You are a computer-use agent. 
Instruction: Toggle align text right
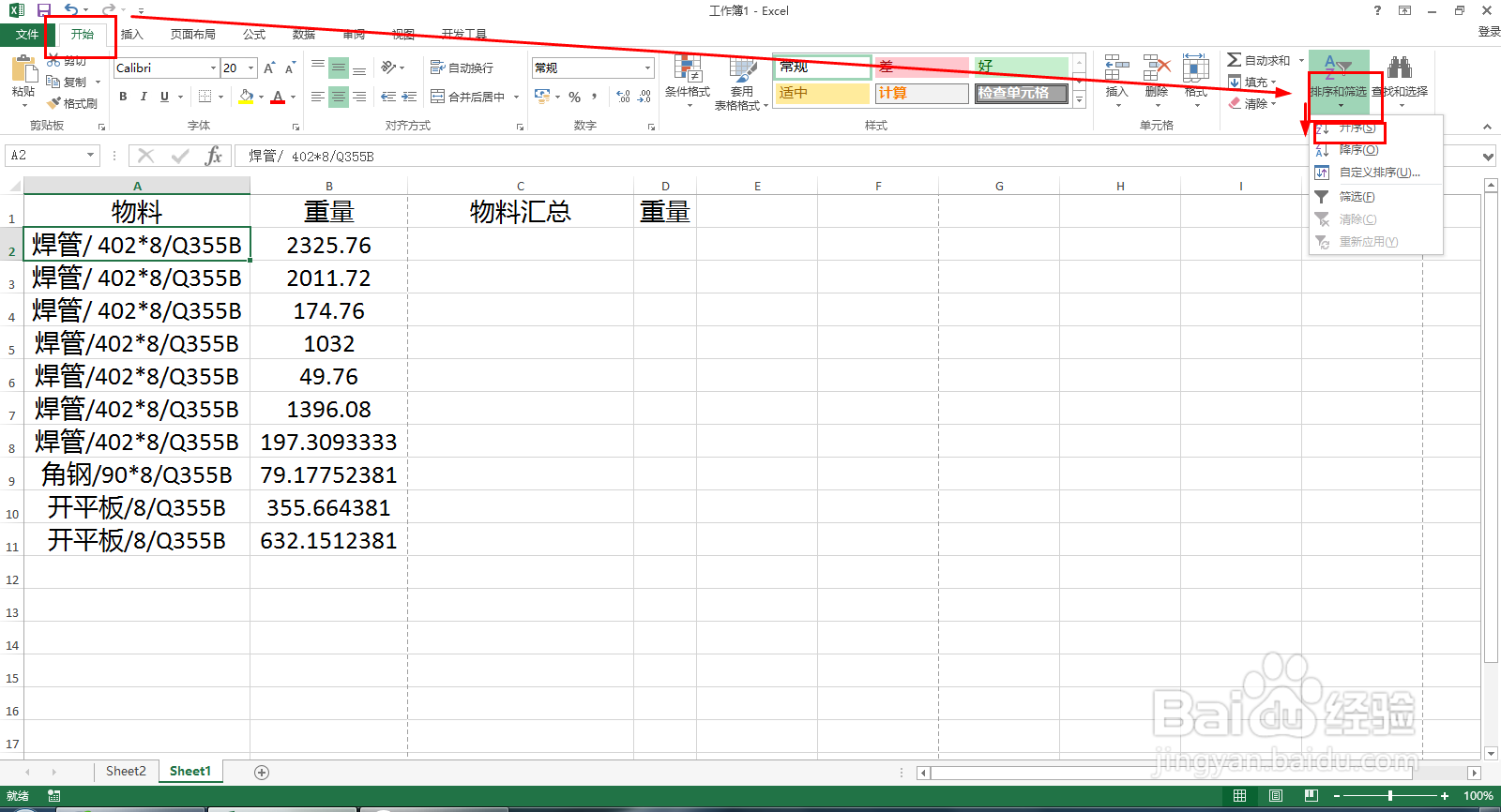tap(359, 97)
